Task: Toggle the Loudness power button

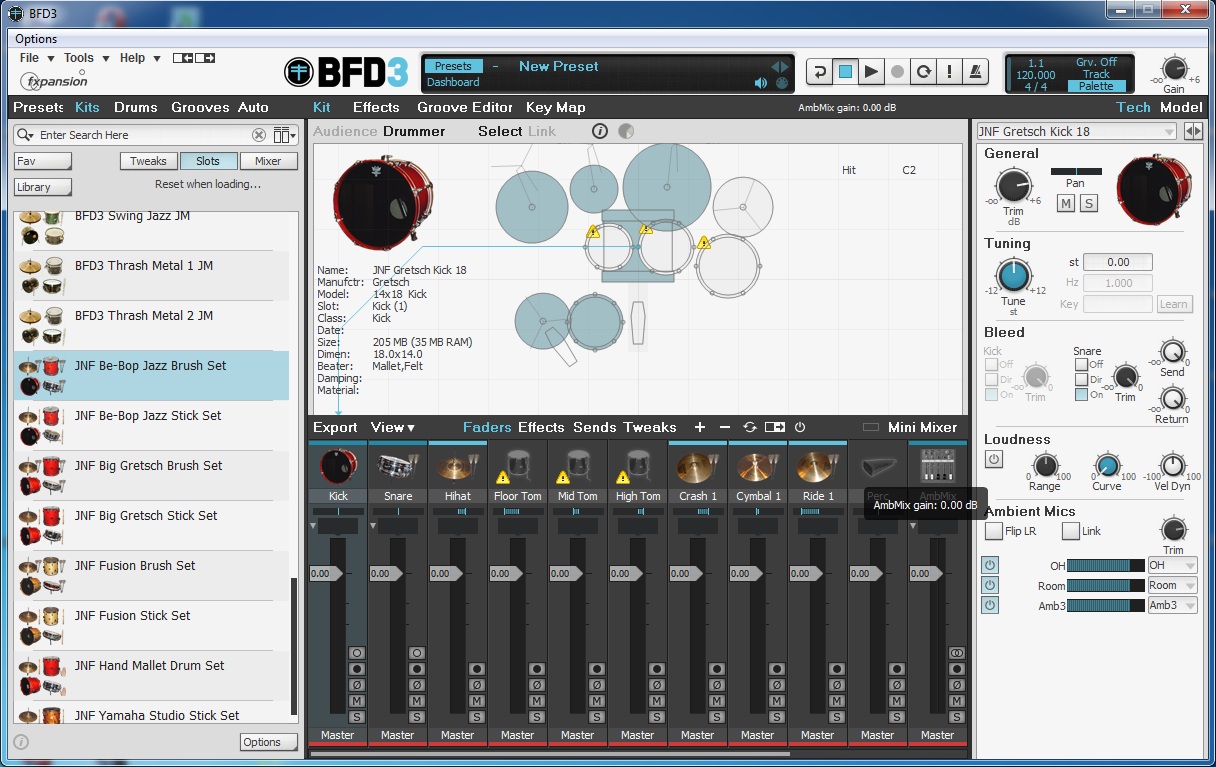Action: coord(994,459)
